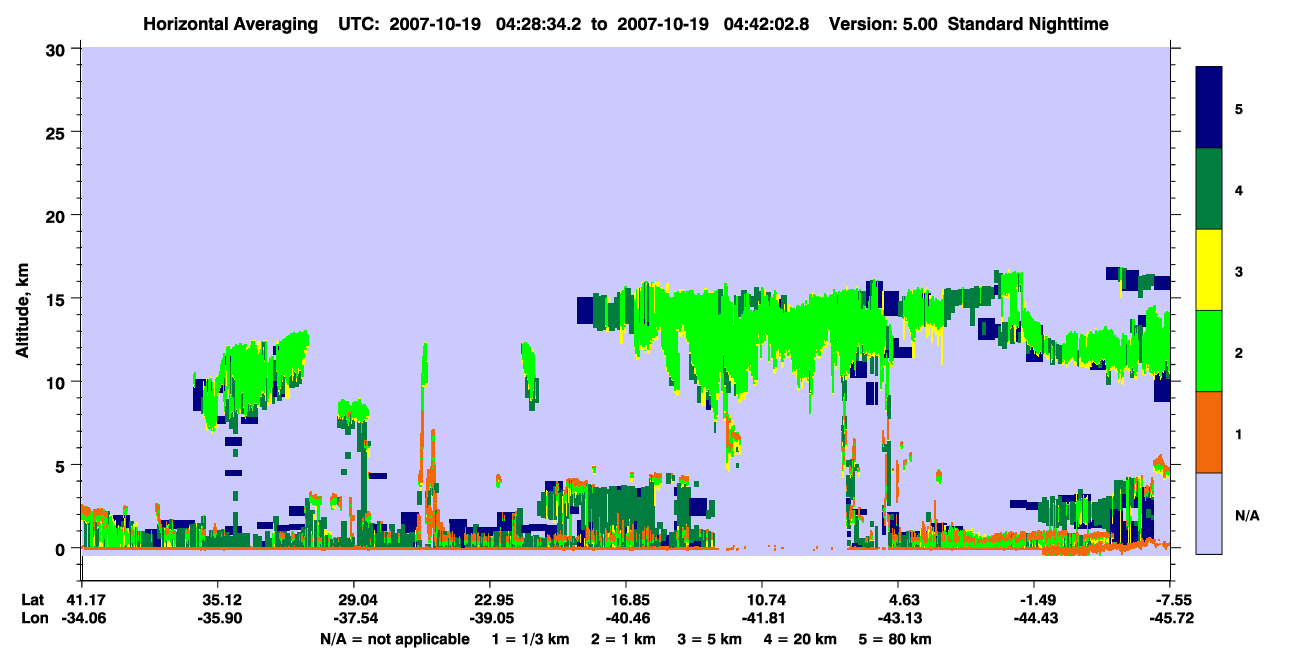The width and height of the screenshot is (1300, 667).
Task: Click the bright green colorbar segment labeled 2
Action: tap(1209, 351)
